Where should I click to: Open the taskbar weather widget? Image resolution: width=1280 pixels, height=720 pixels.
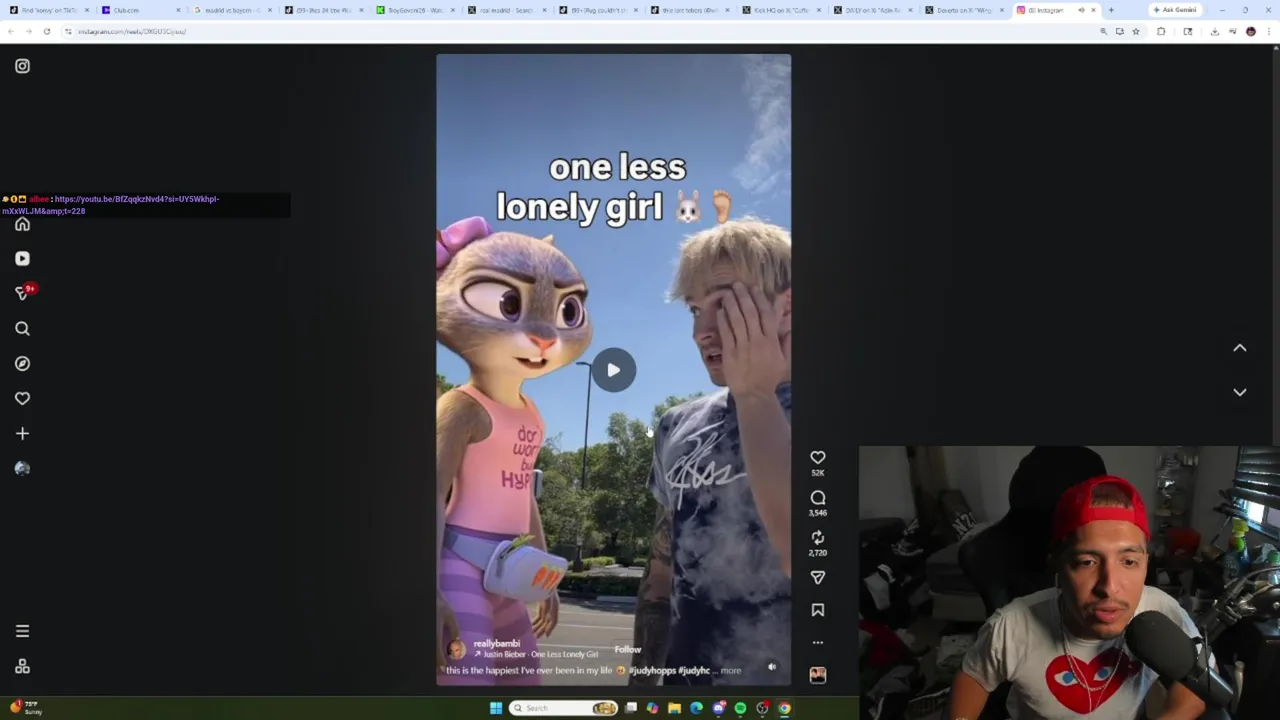click(26, 708)
